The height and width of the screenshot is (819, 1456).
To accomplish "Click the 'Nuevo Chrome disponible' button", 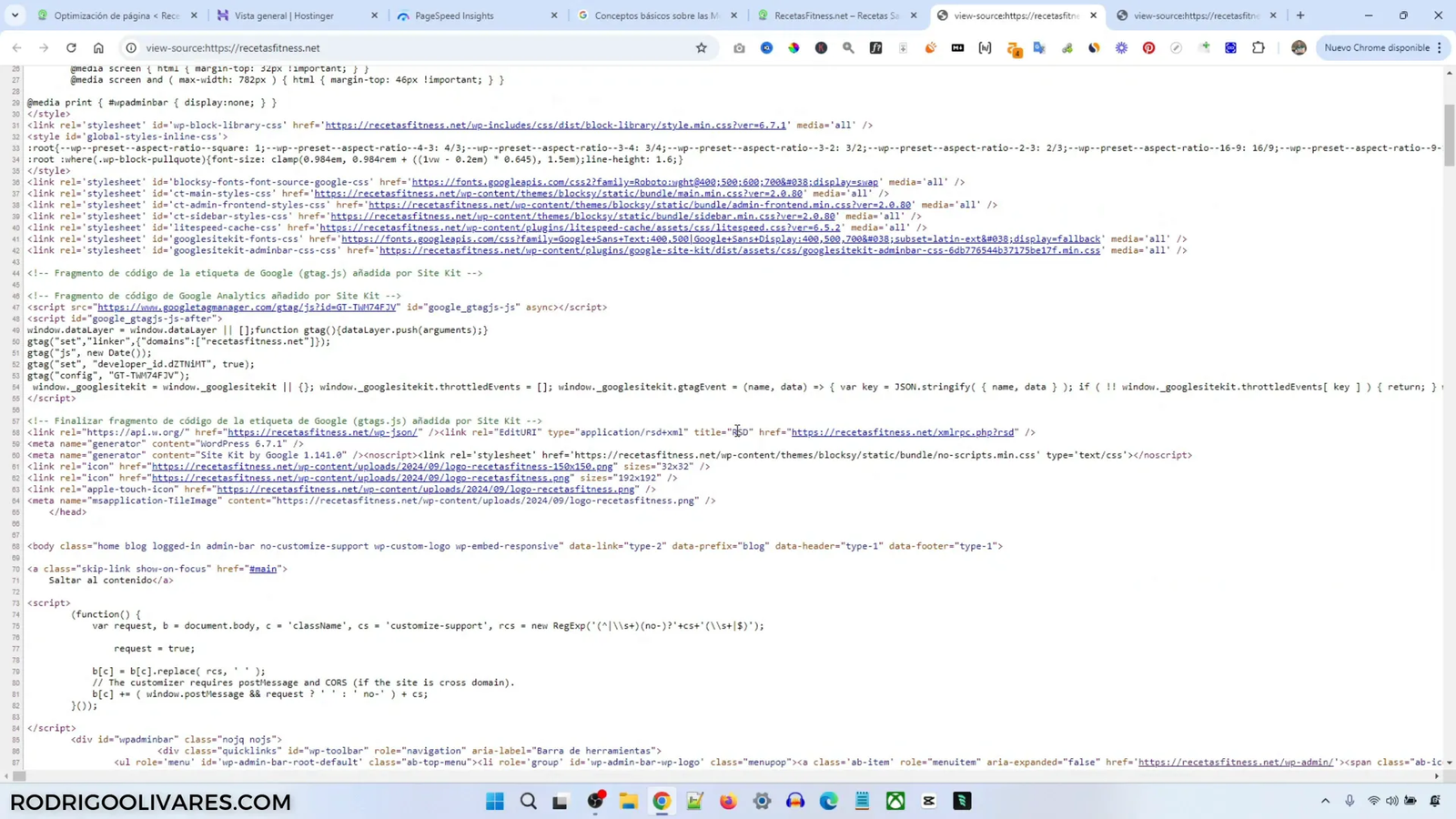I will coord(1376,47).
